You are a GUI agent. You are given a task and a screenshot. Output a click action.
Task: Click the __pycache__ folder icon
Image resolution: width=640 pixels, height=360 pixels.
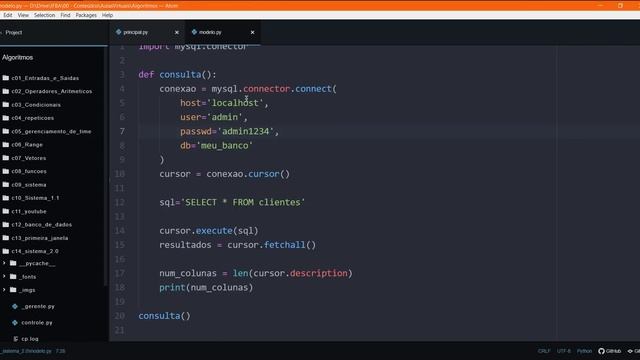pyautogui.click(x=13, y=263)
